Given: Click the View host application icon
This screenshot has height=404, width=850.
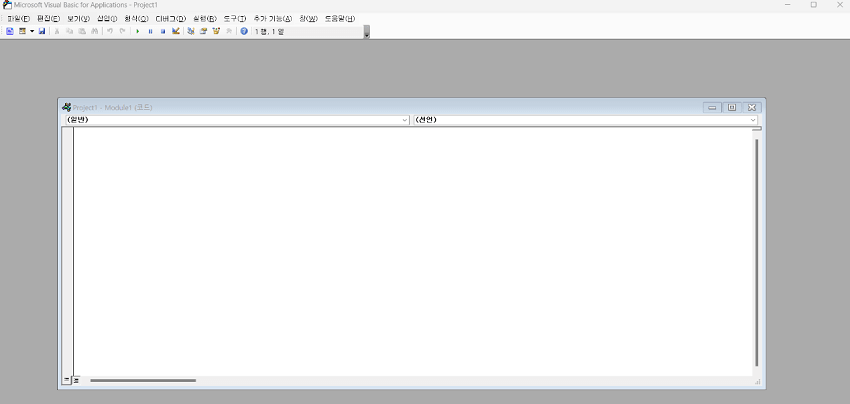Looking at the screenshot, I should click(x=10, y=31).
